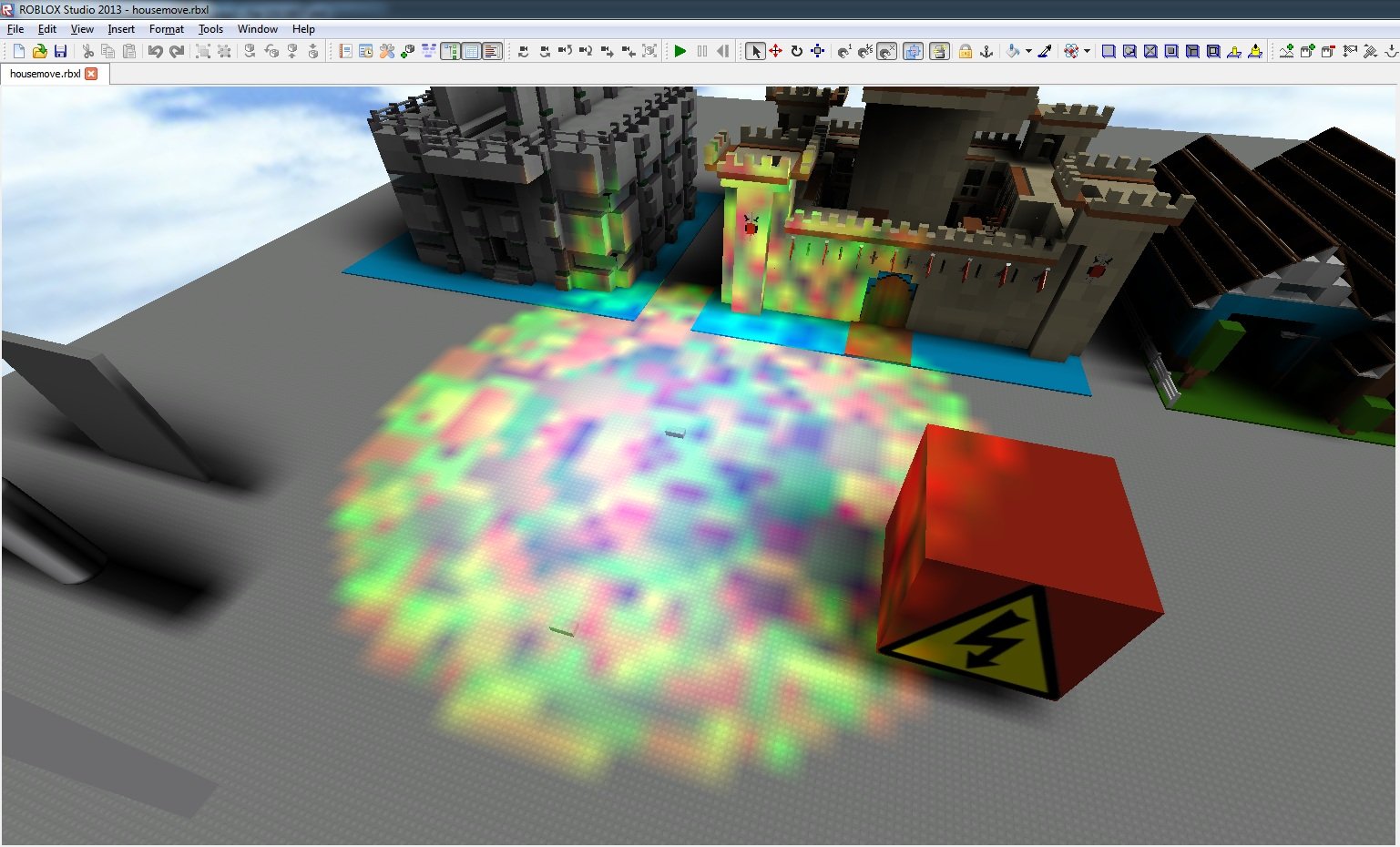Viewport: 1400px width, 847px height.
Task: Open the Insert menu
Action: 121,29
